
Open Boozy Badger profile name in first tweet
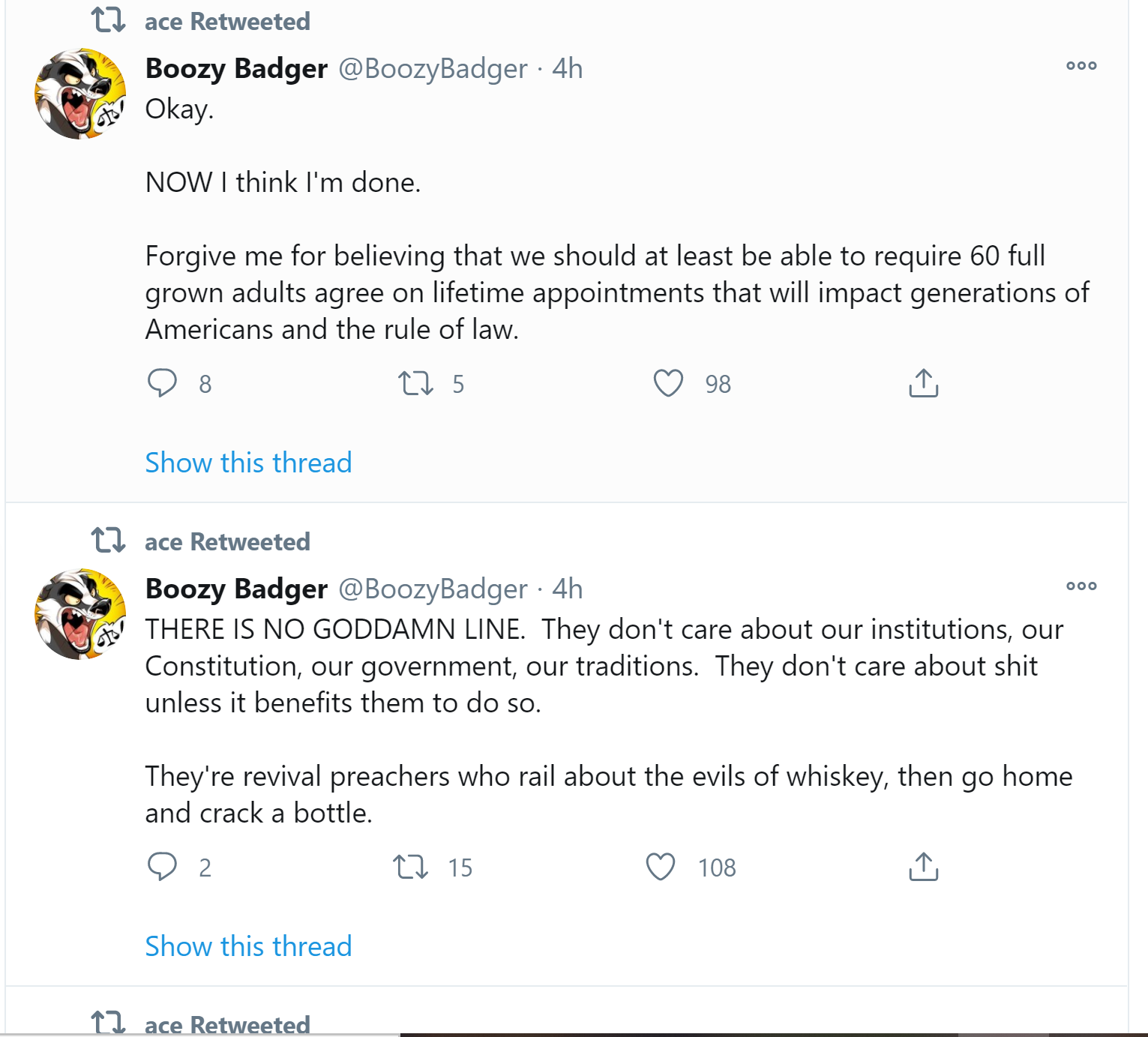tap(236, 68)
